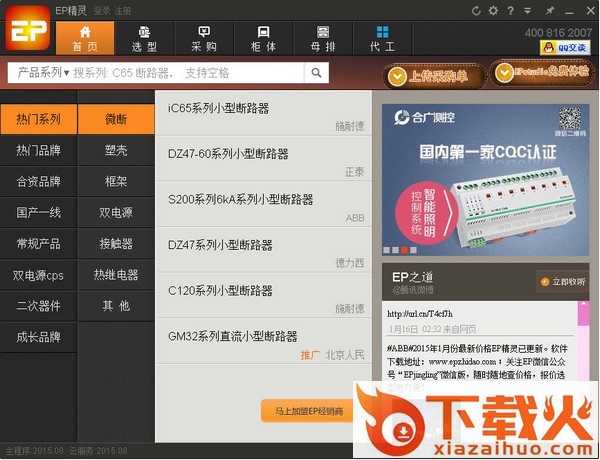Click the 合广测控 banner ad image
Screen dimensions: 600x460
(x=485, y=180)
